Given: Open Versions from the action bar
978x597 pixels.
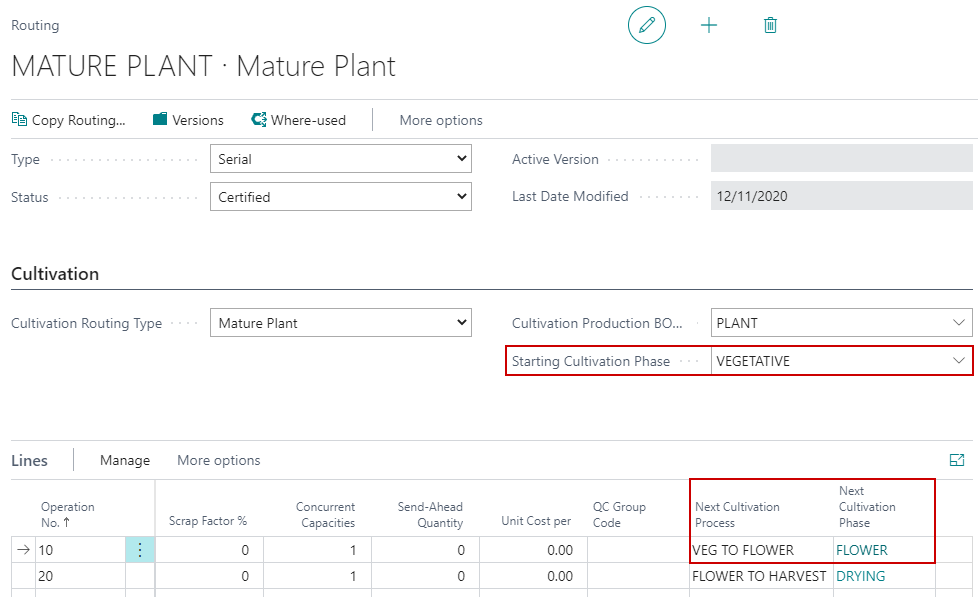Looking at the screenshot, I should (188, 120).
